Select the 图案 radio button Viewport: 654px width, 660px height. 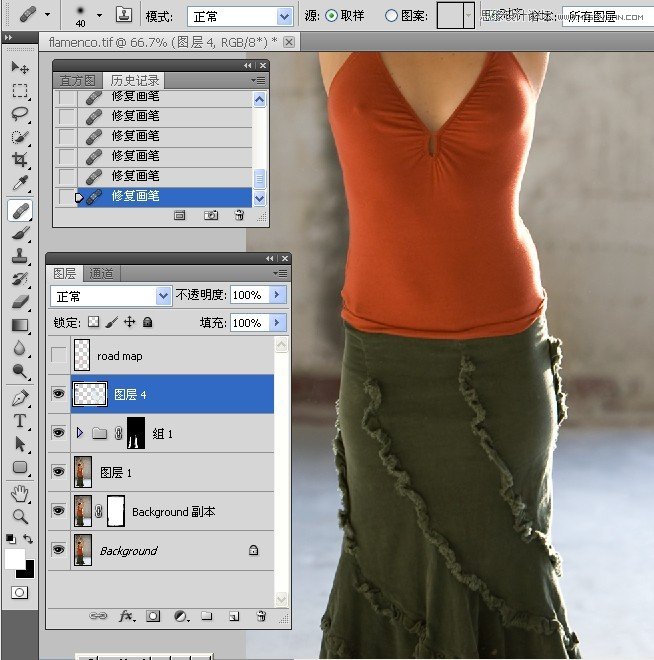tap(391, 17)
